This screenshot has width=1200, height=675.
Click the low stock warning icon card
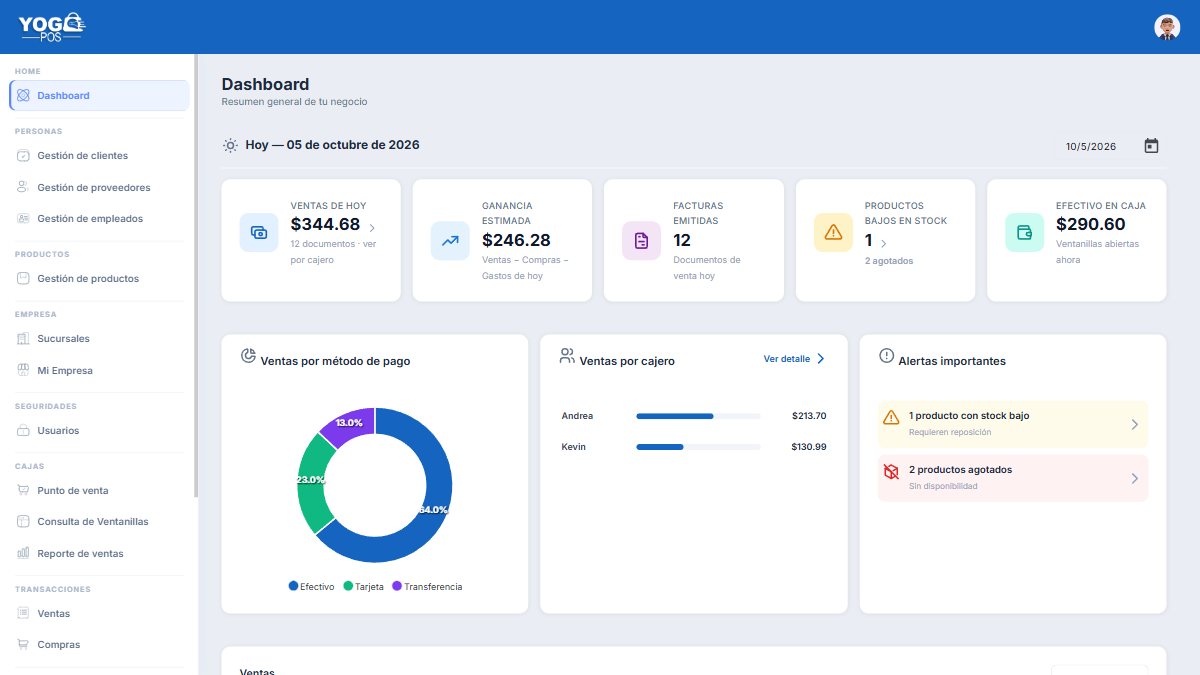833,232
